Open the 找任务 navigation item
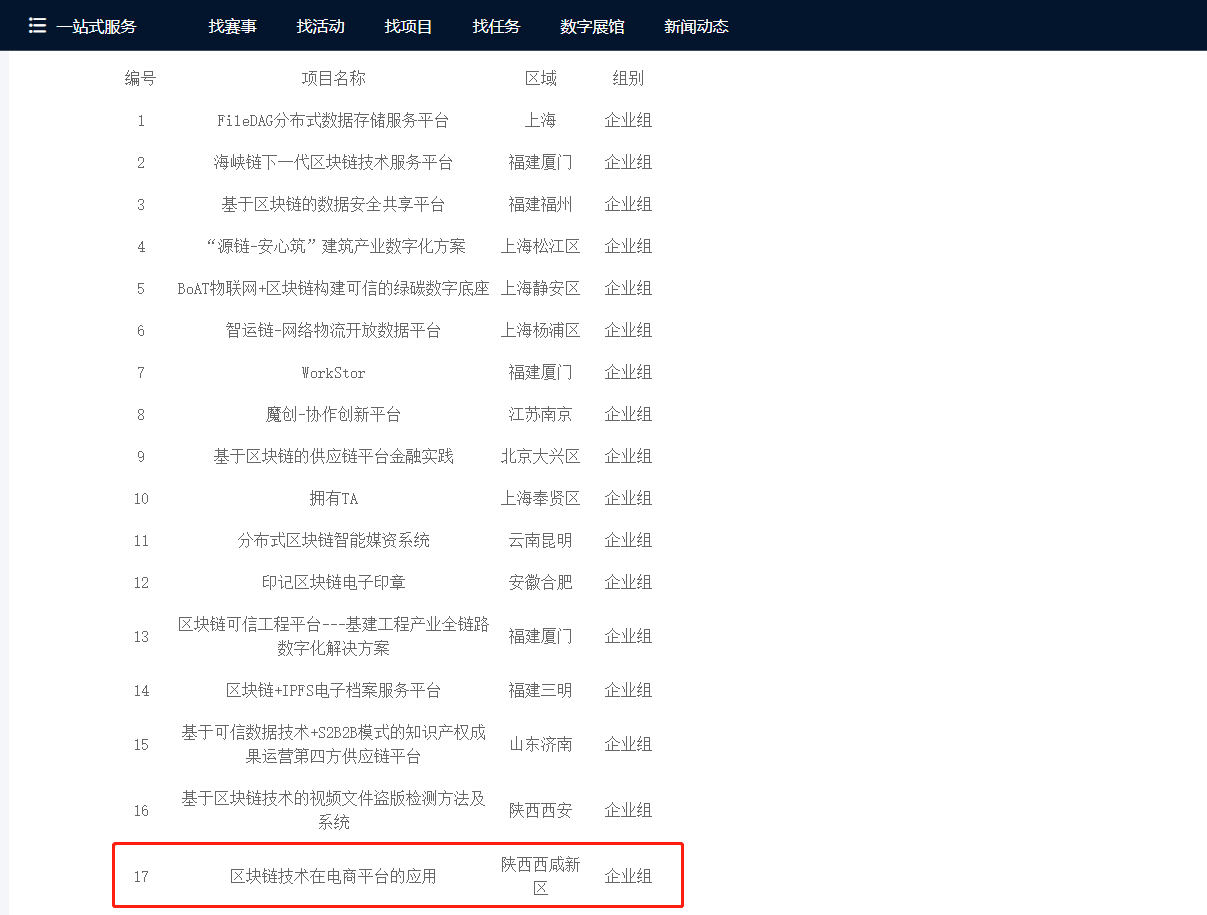Image resolution: width=1207 pixels, height=915 pixels. click(496, 26)
